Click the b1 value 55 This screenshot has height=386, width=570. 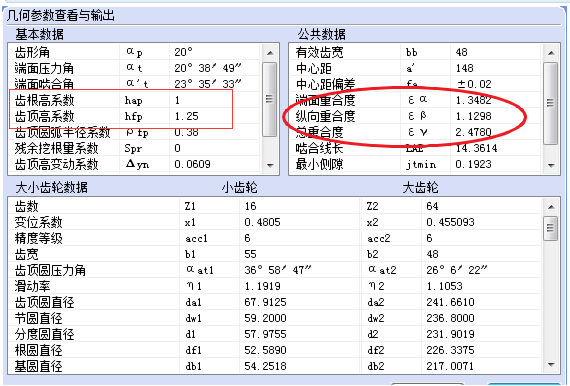250,254
